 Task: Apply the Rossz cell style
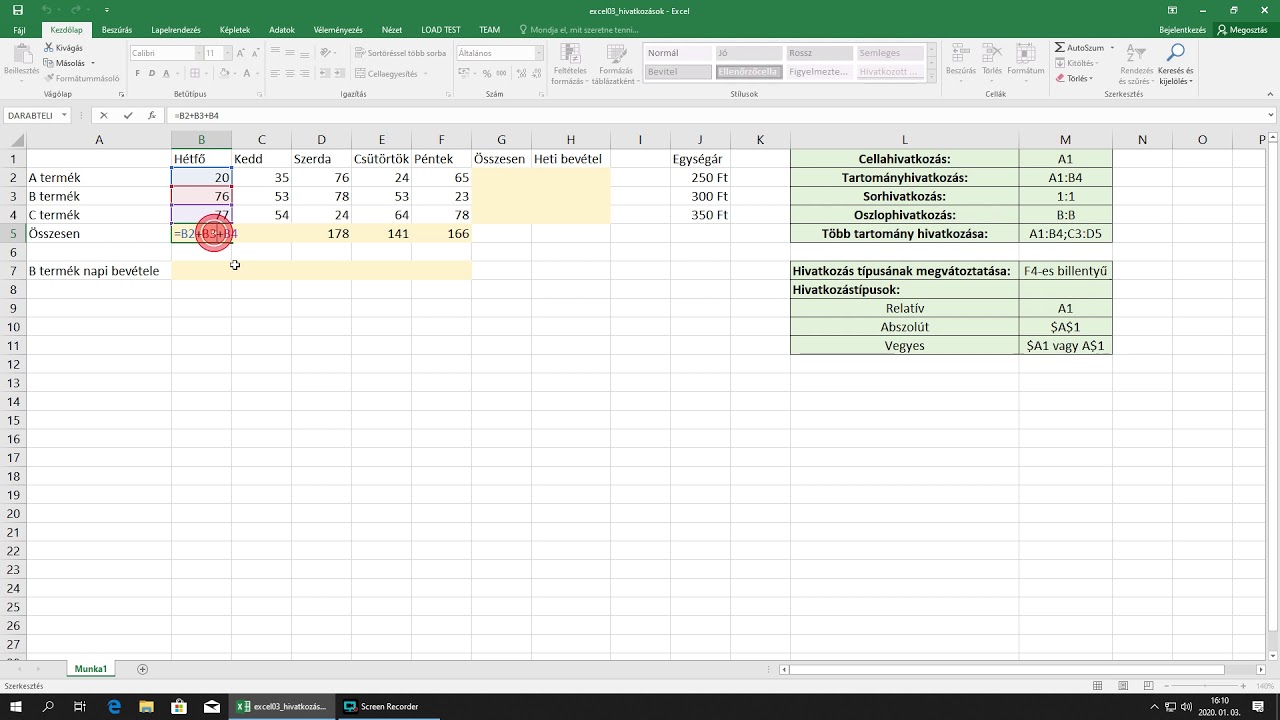point(819,53)
